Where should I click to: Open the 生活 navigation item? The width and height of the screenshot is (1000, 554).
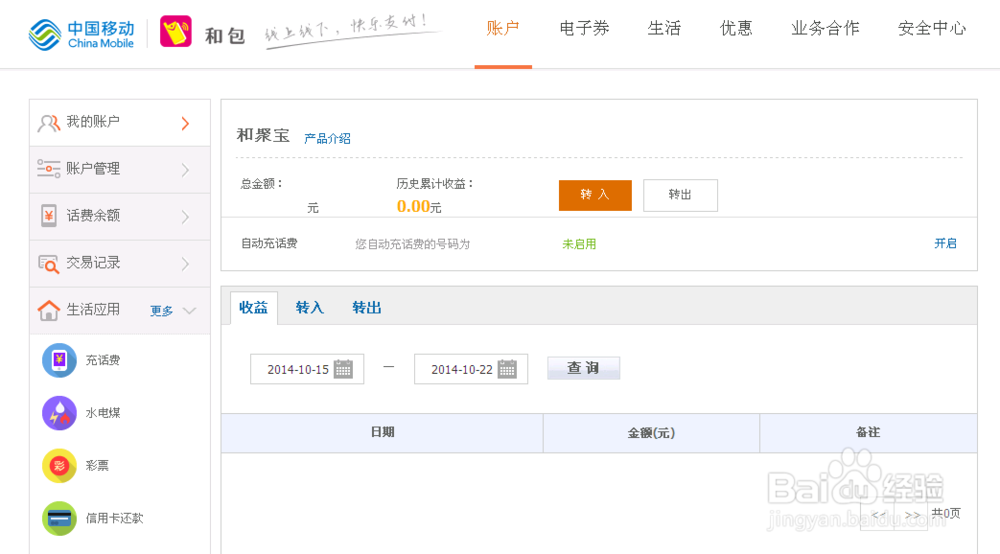tap(664, 28)
